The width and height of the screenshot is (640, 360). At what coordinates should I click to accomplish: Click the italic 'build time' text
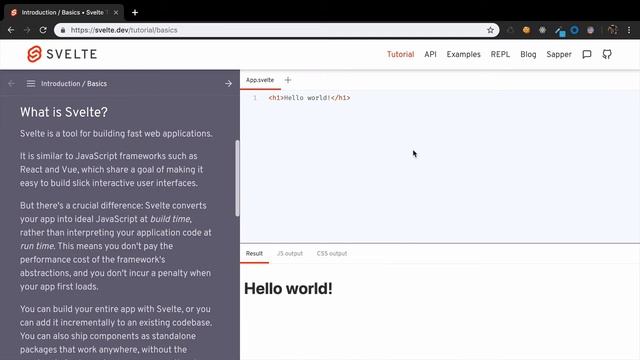170,219
